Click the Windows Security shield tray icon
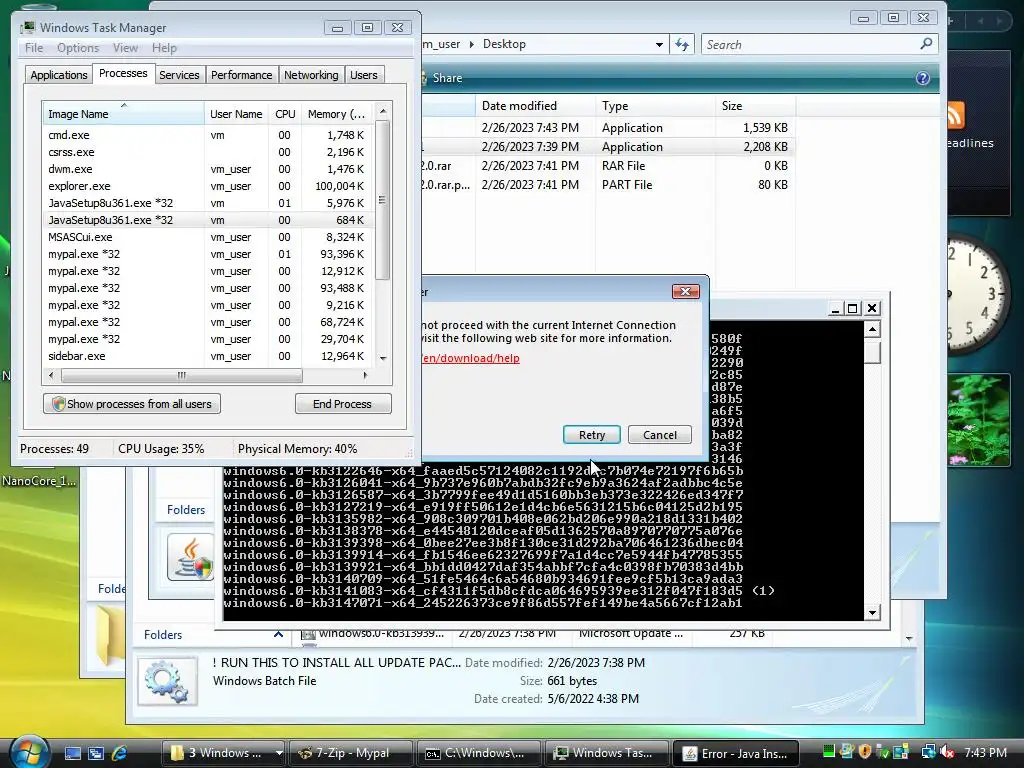 (865, 752)
